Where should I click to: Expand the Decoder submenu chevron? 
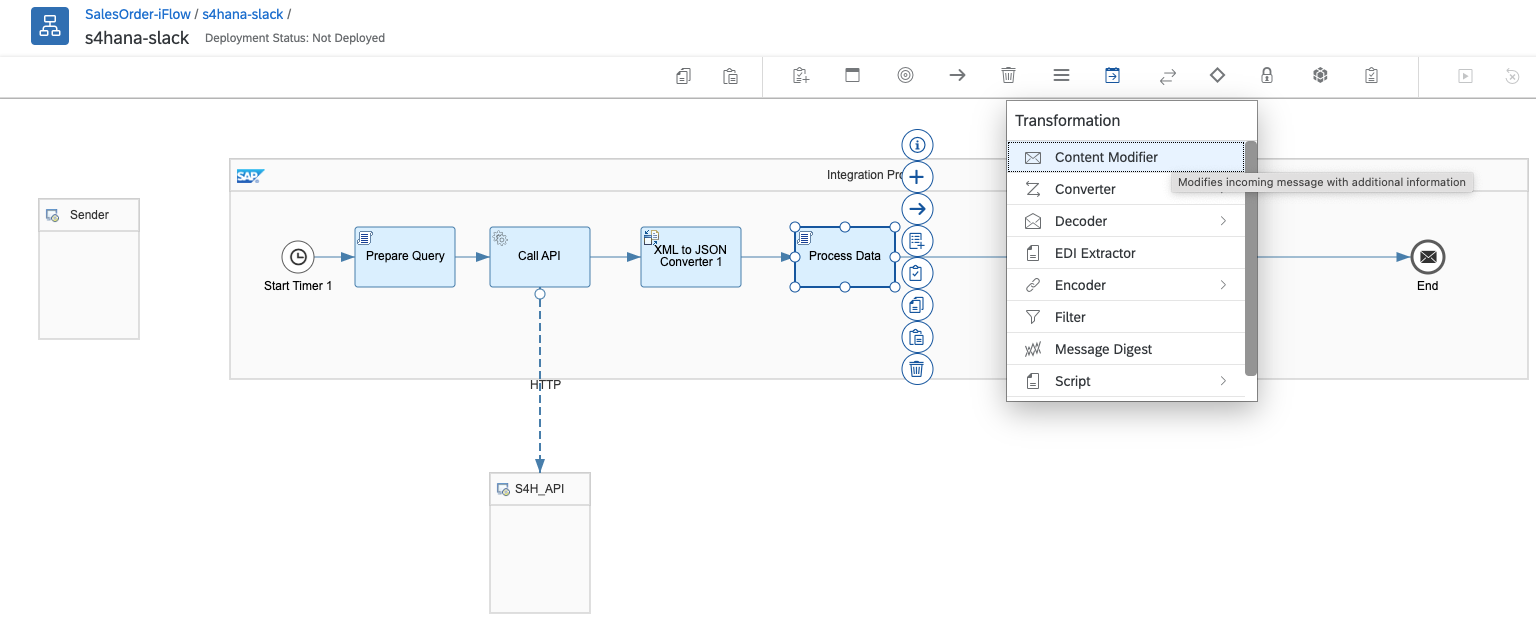[x=1223, y=221]
